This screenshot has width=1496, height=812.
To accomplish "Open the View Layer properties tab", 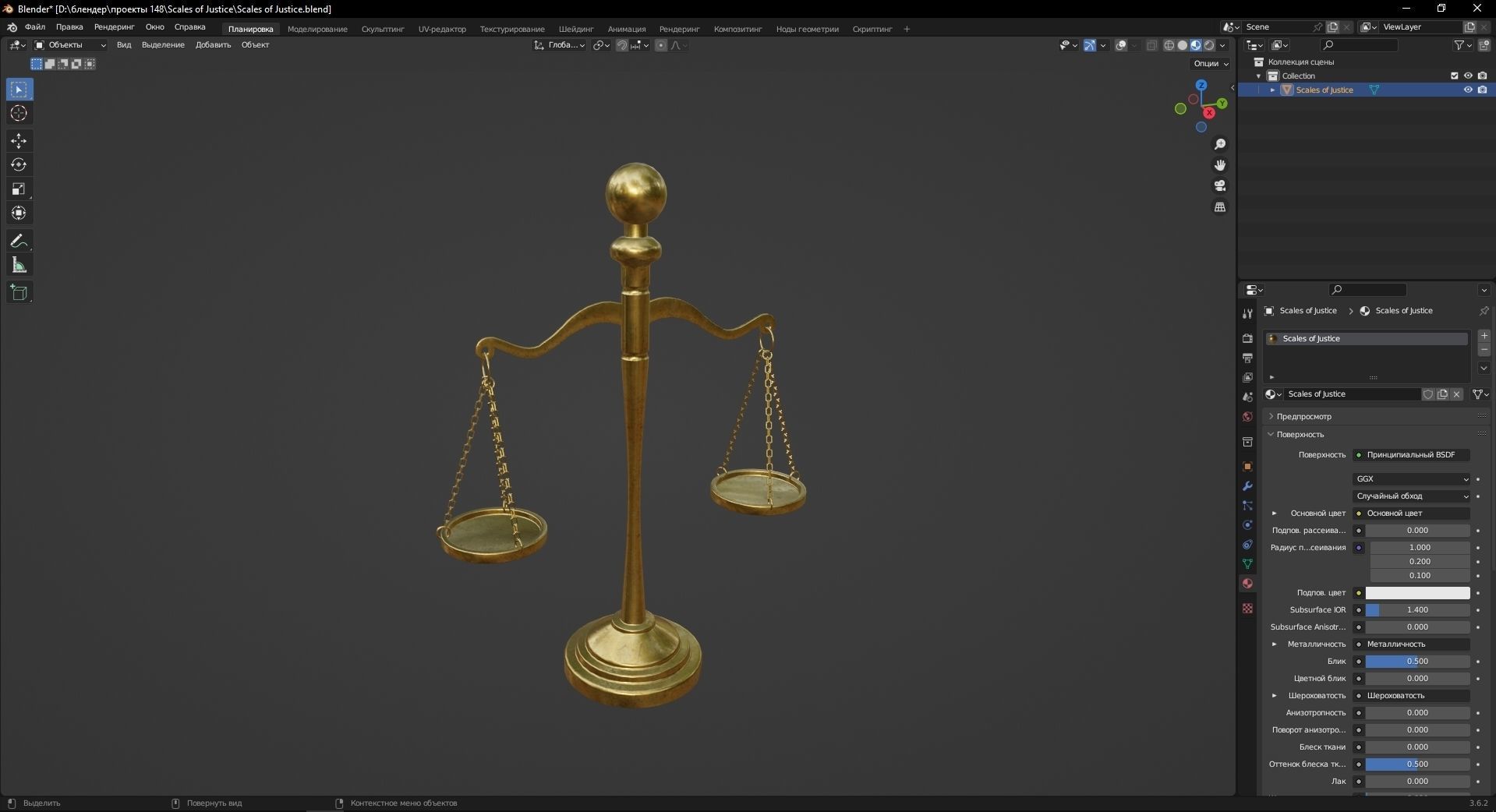I will [1247, 377].
